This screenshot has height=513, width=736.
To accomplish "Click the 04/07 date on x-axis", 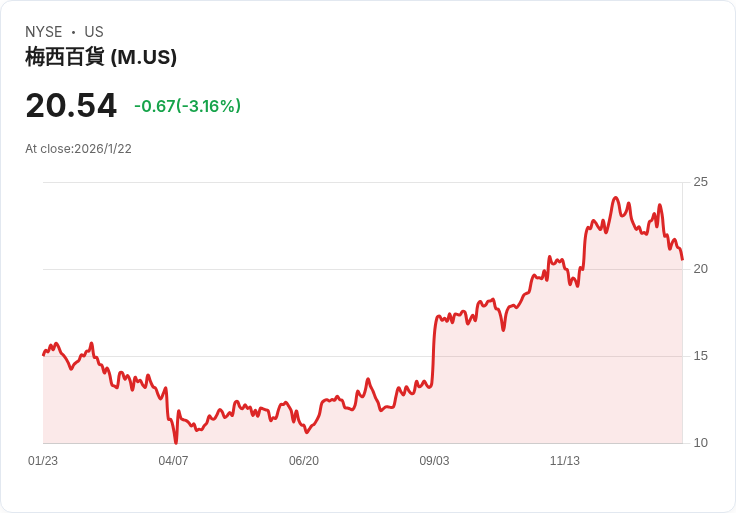I will [173, 461].
